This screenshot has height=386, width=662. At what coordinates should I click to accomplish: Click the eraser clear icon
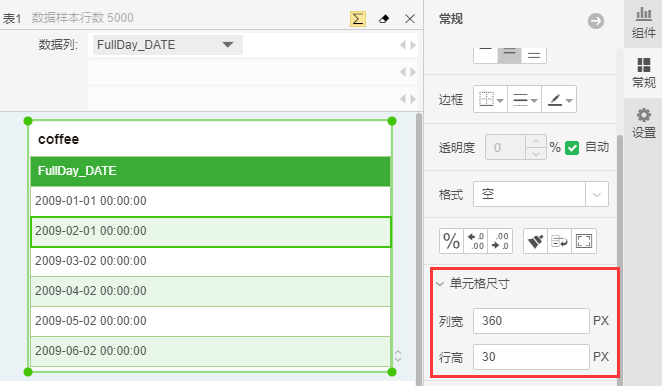tap(384, 19)
